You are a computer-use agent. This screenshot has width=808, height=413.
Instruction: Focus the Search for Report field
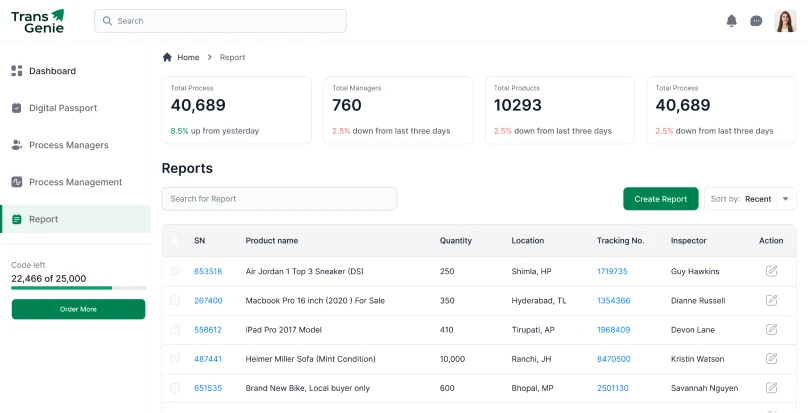point(279,199)
